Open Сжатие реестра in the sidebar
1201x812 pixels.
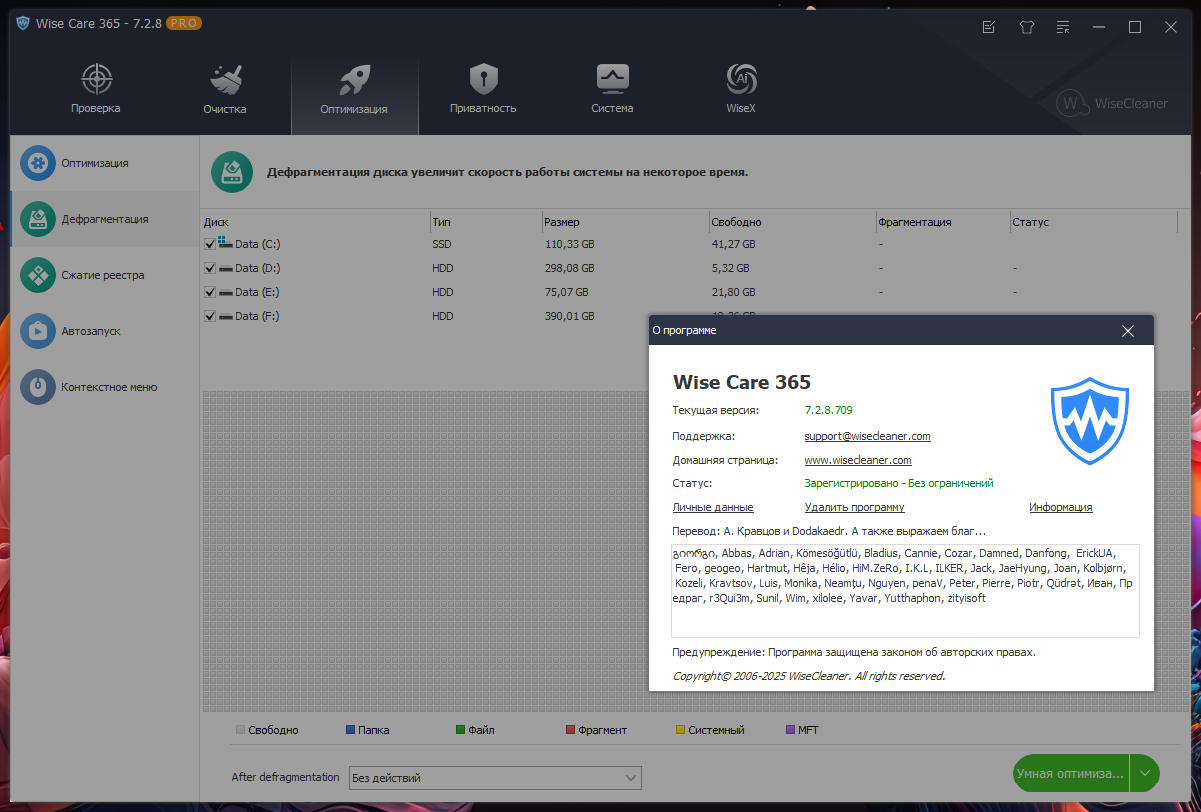coord(105,275)
